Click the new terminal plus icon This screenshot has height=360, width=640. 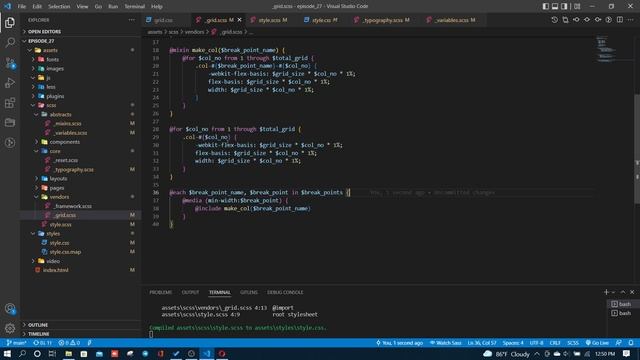606,292
